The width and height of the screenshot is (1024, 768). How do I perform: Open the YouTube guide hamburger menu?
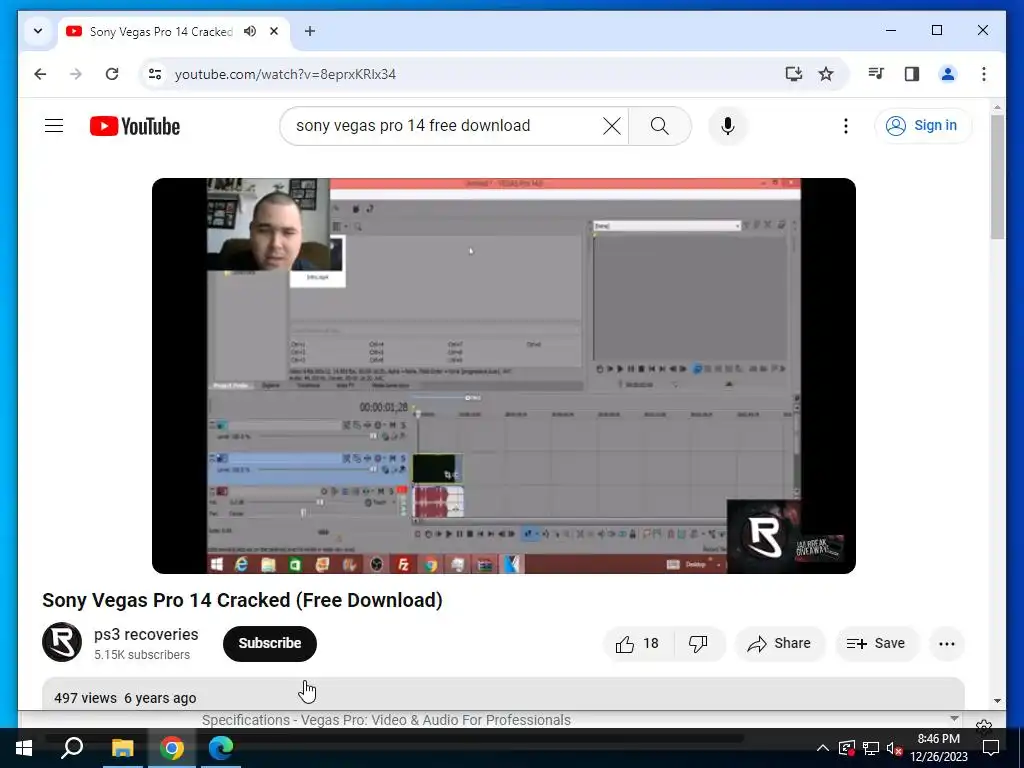54,125
